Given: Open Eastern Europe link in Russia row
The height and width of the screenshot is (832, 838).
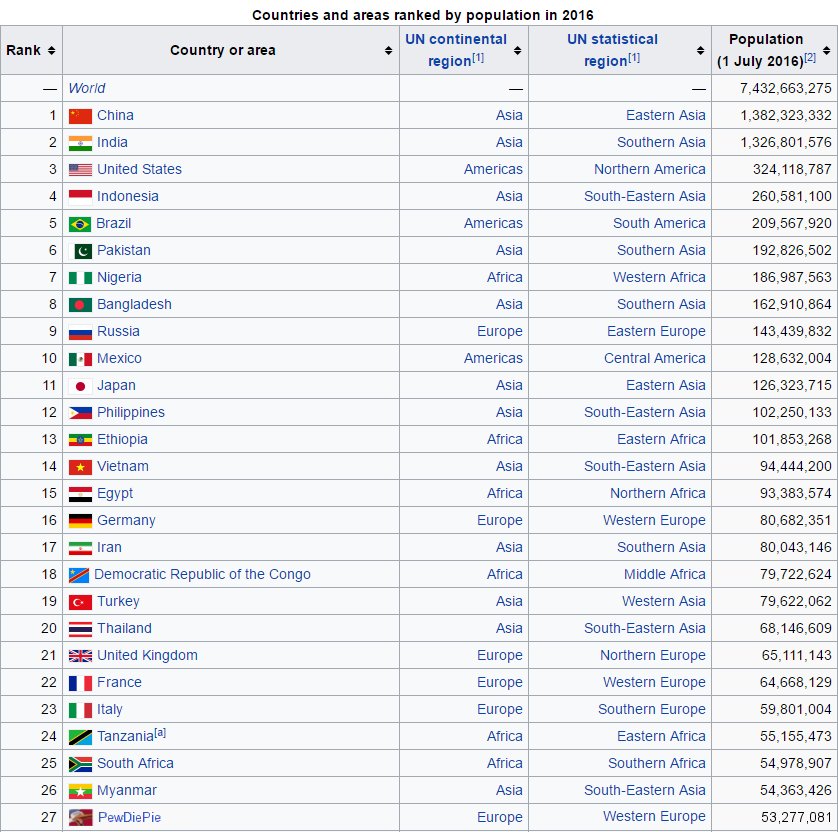Looking at the screenshot, I should click(656, 331).
